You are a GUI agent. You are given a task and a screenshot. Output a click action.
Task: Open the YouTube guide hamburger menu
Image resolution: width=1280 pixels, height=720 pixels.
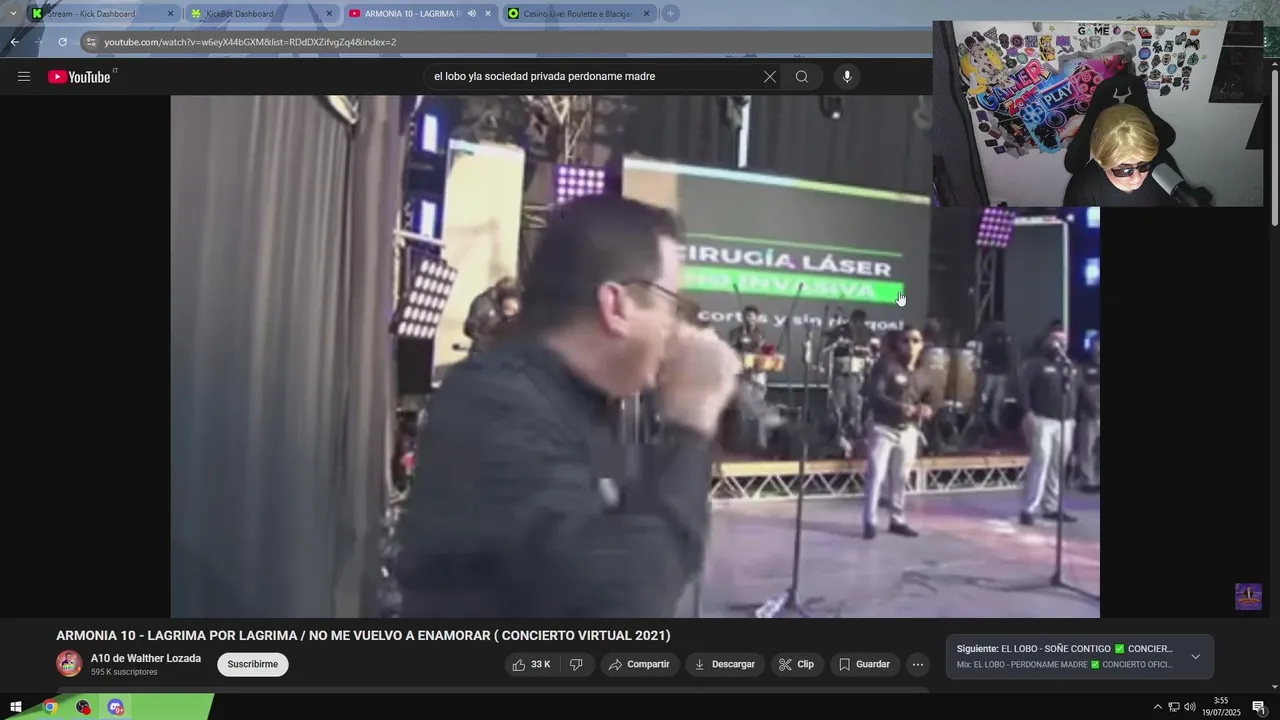click(x=24, y=77)
